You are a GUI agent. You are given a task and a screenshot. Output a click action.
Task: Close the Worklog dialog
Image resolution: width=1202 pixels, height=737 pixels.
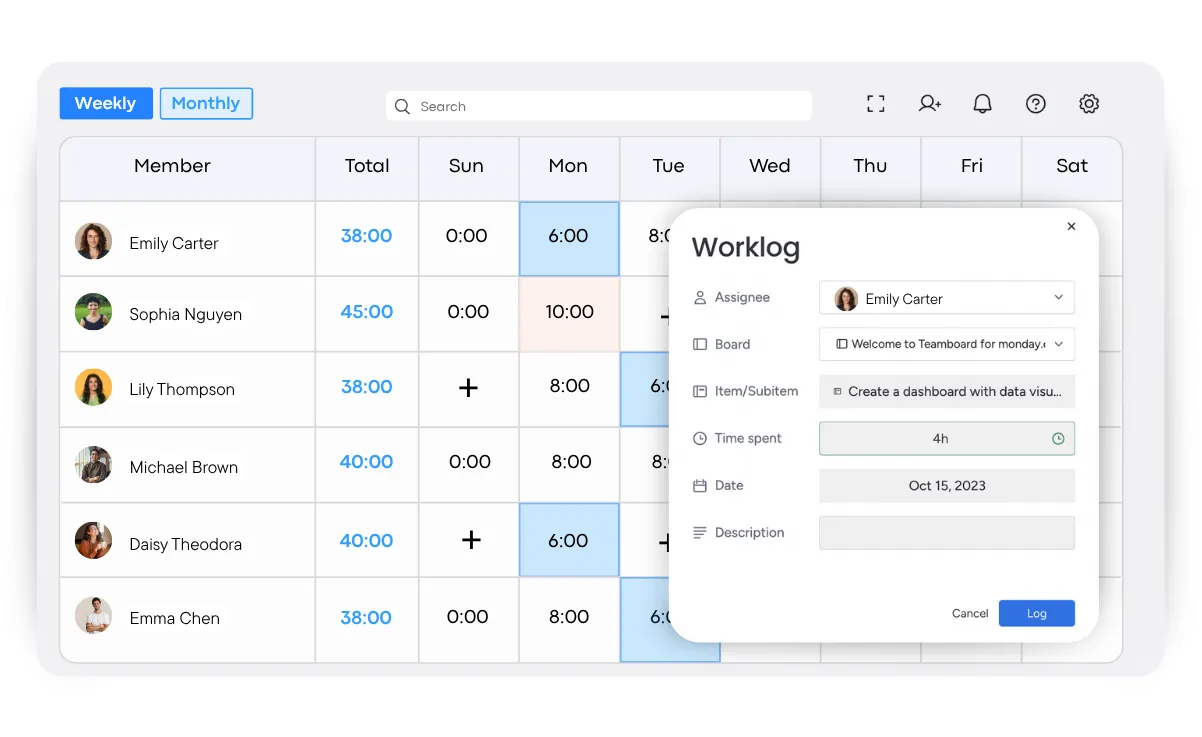pyautogui.click(x=1071, y=227)
